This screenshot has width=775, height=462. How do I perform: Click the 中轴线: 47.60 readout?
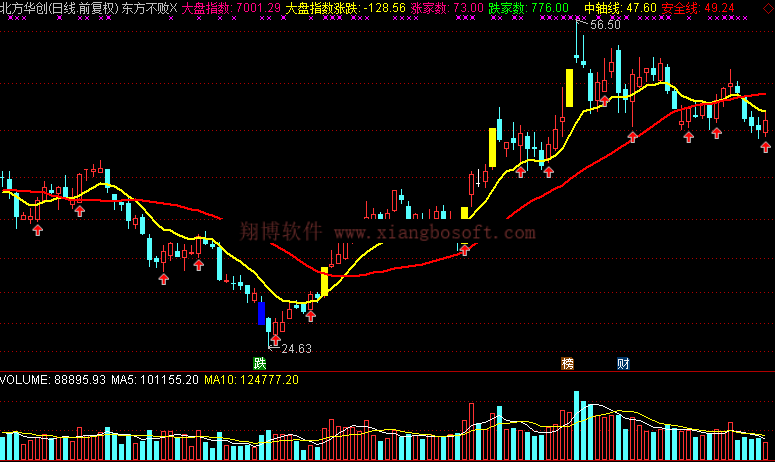[x=620, y=8]
